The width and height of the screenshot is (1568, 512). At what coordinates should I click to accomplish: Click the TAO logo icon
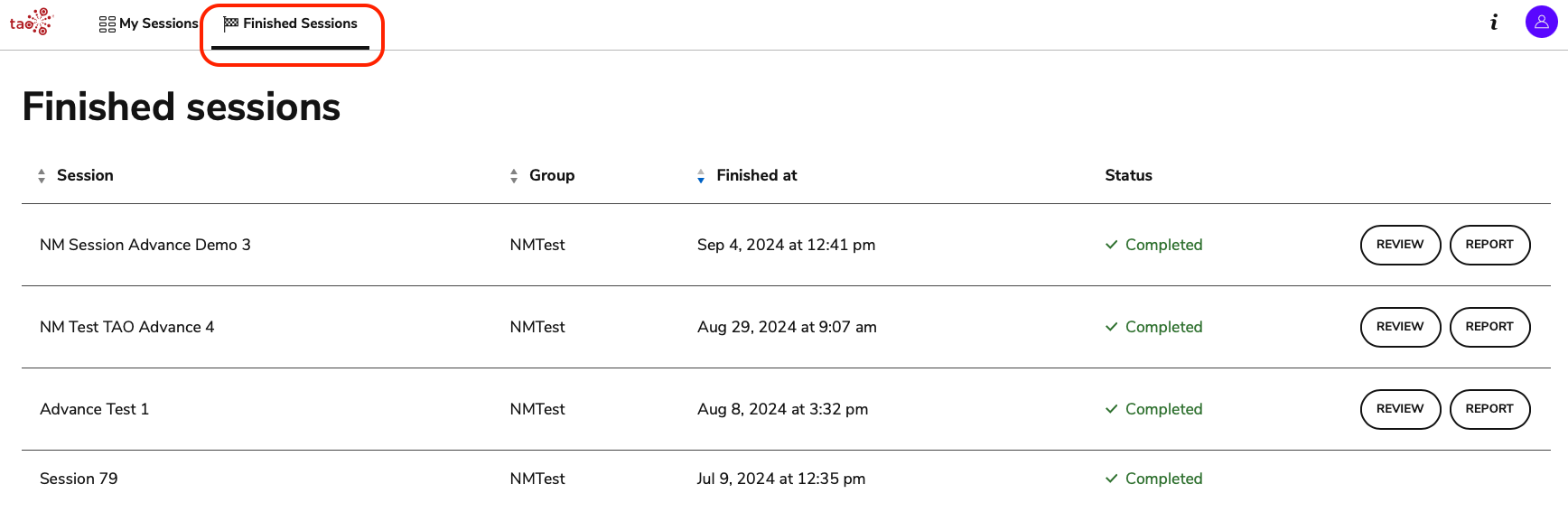point(32,23)
